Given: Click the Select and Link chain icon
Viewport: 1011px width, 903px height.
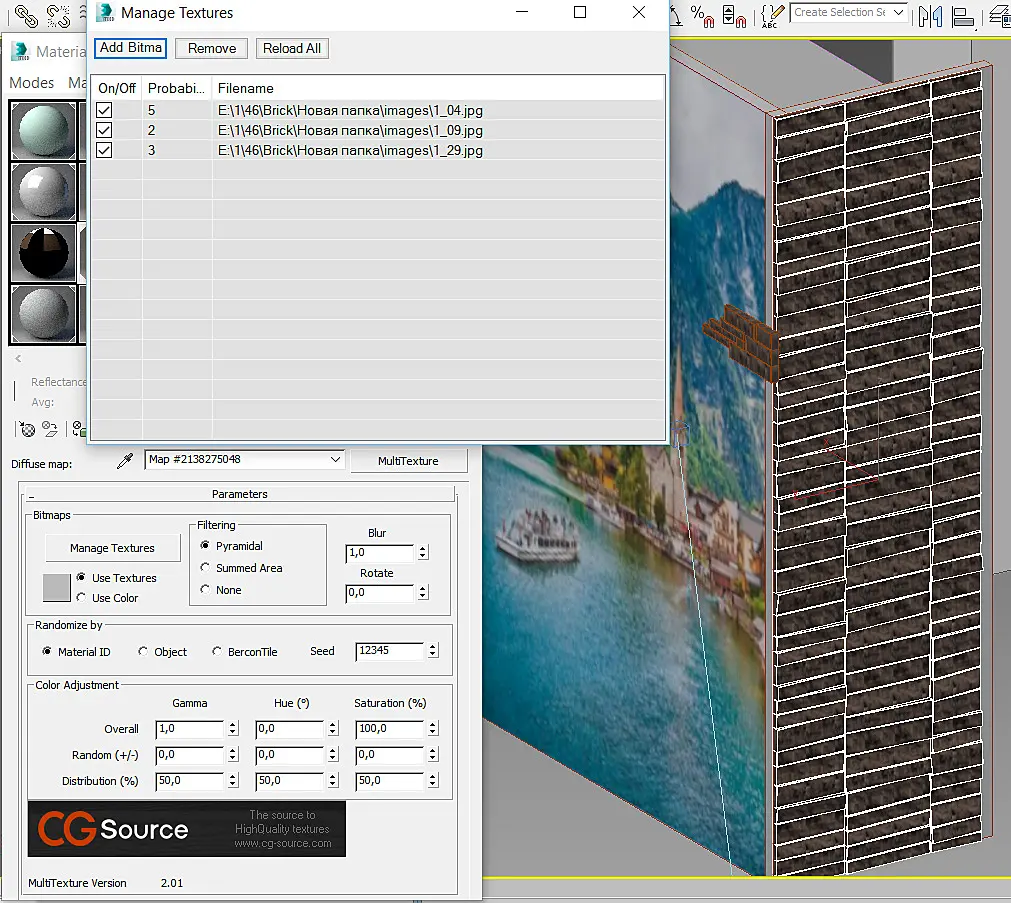Looking at the screenshot, I should coord(26,15).
